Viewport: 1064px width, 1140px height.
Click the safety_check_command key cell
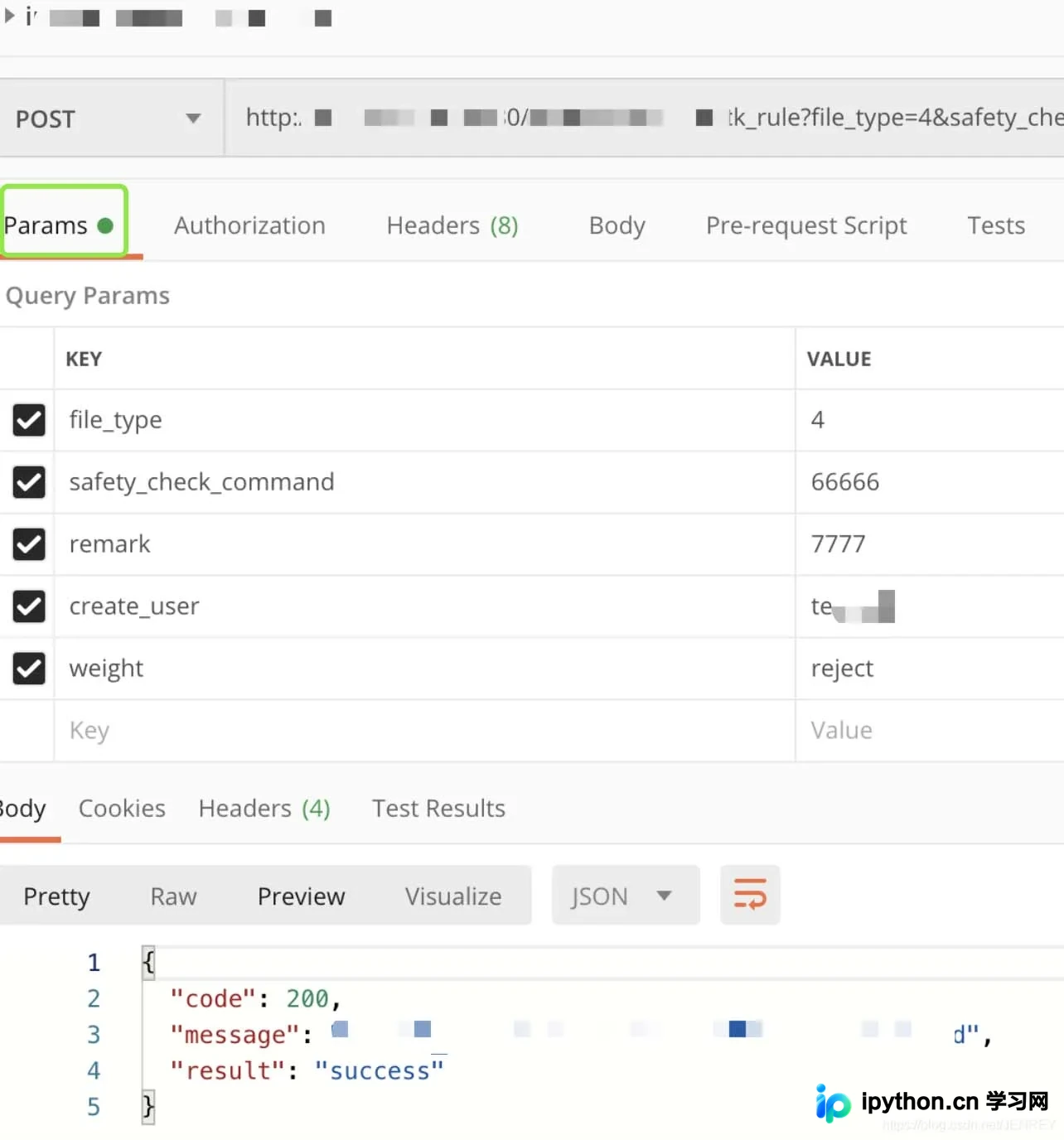click(424, 482)
